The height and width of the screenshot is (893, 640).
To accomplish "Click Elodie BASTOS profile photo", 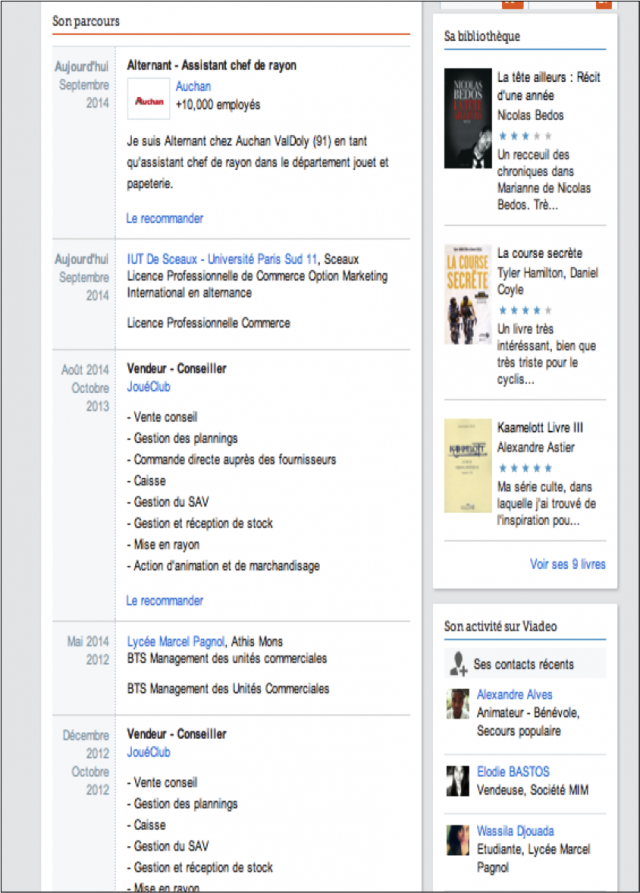I will pos(459,781).
